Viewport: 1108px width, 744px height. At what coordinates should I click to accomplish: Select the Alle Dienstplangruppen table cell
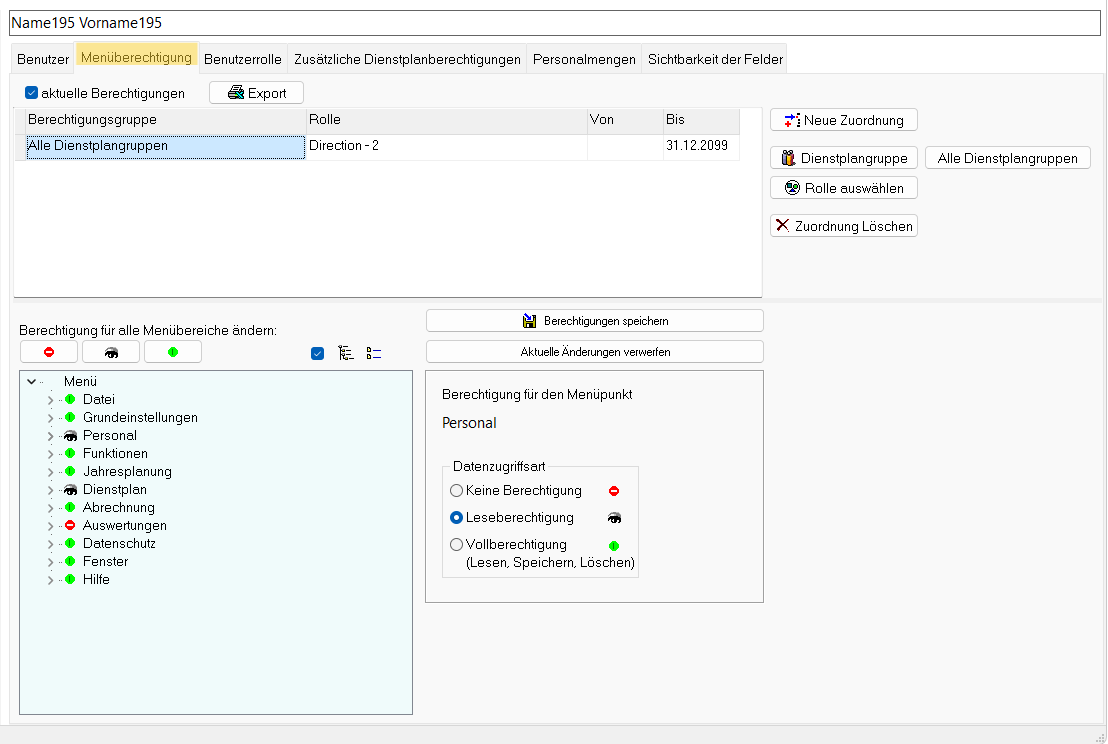[x=165, y=146]
